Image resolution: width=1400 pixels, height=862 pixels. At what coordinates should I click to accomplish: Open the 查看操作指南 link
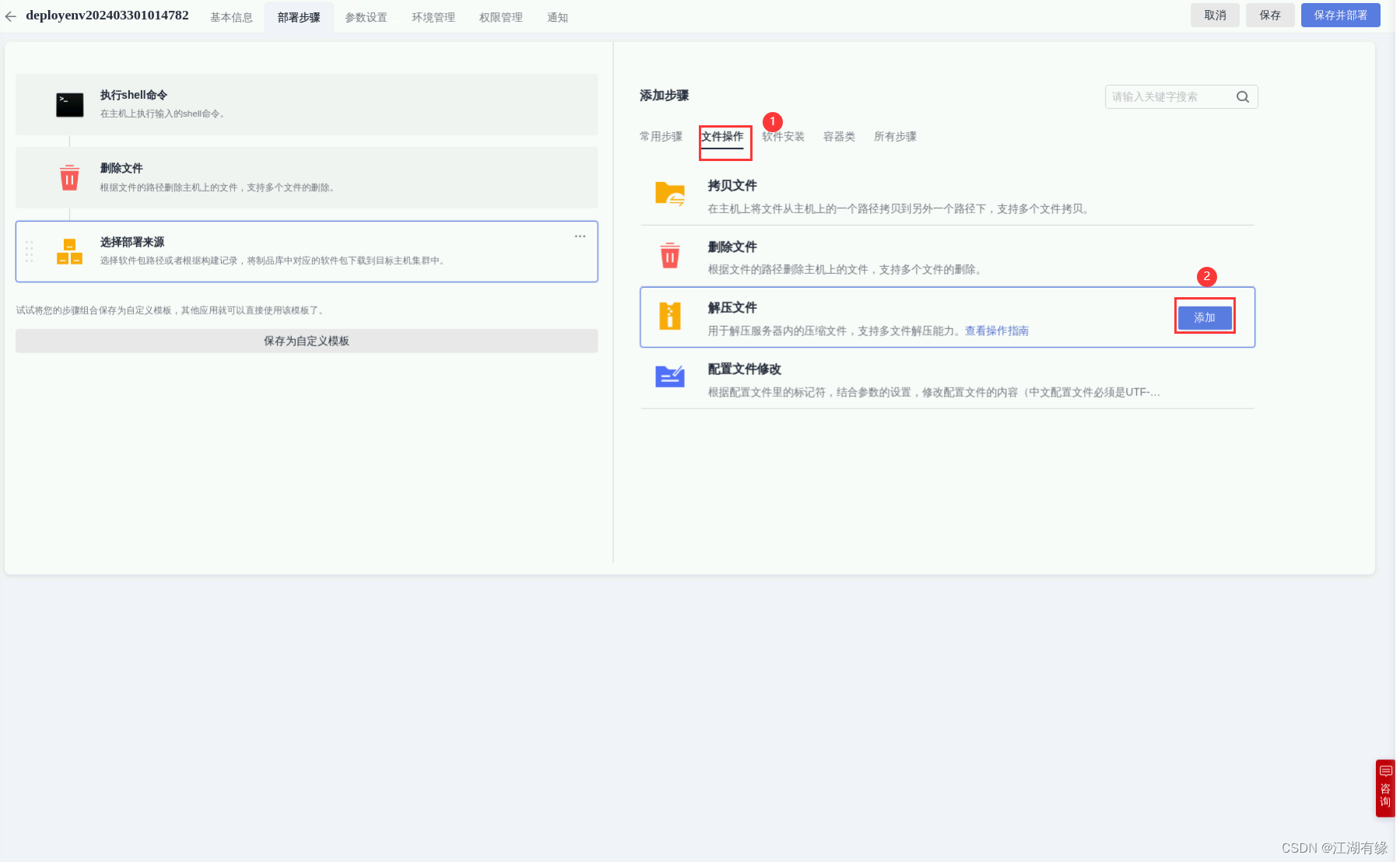[996, 331]
